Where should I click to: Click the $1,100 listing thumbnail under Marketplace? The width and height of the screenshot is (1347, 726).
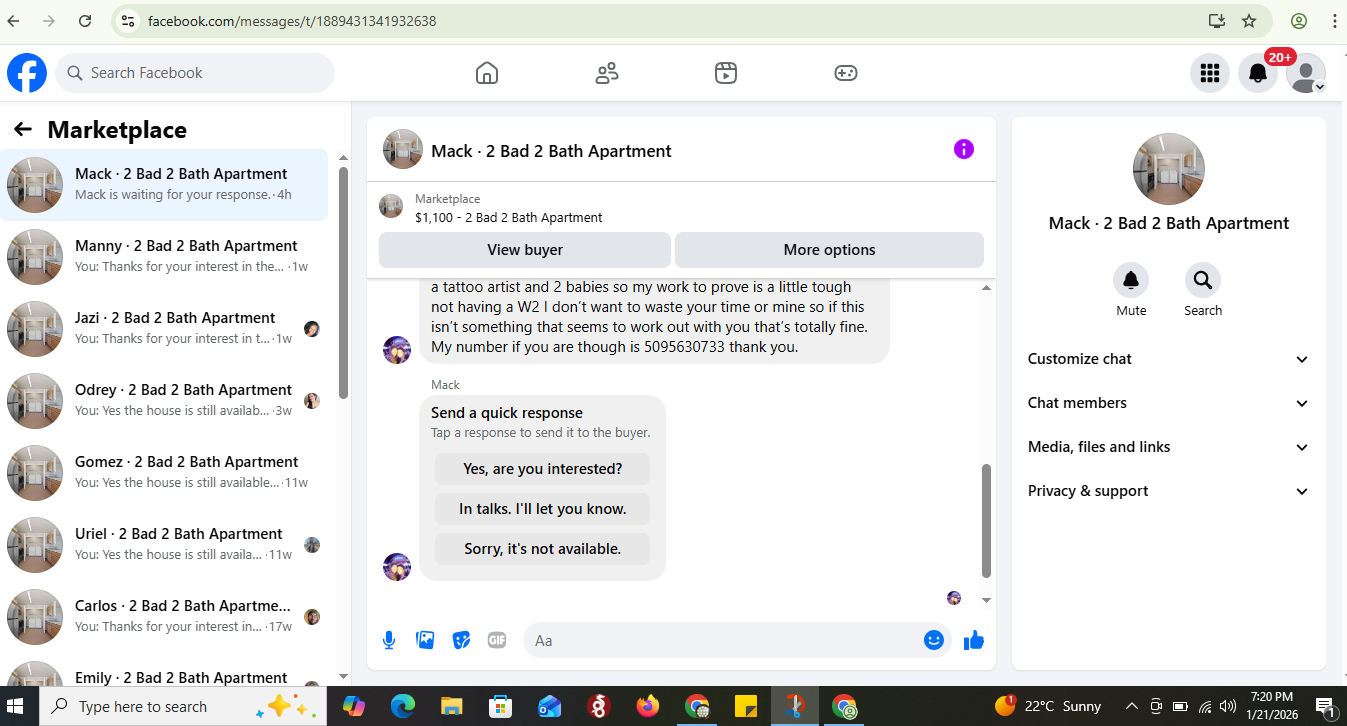click(391, 207)
